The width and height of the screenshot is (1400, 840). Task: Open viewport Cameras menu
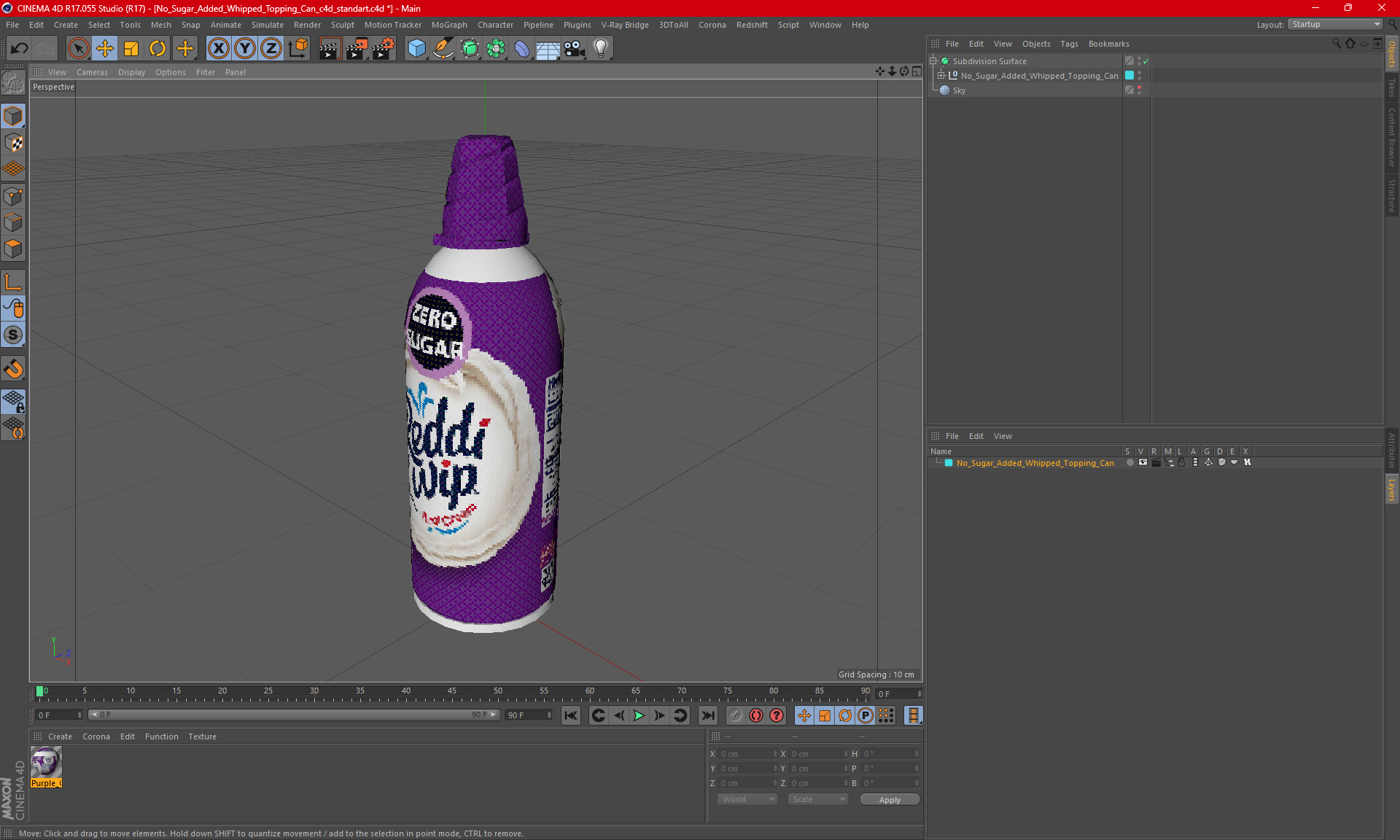tap(92, 72)
